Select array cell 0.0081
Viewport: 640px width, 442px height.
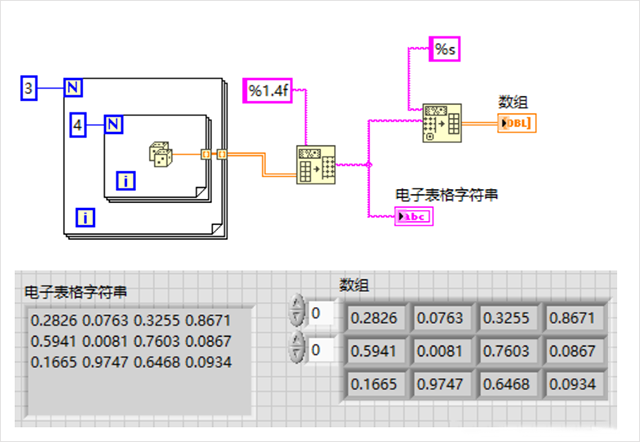[440, 351]
